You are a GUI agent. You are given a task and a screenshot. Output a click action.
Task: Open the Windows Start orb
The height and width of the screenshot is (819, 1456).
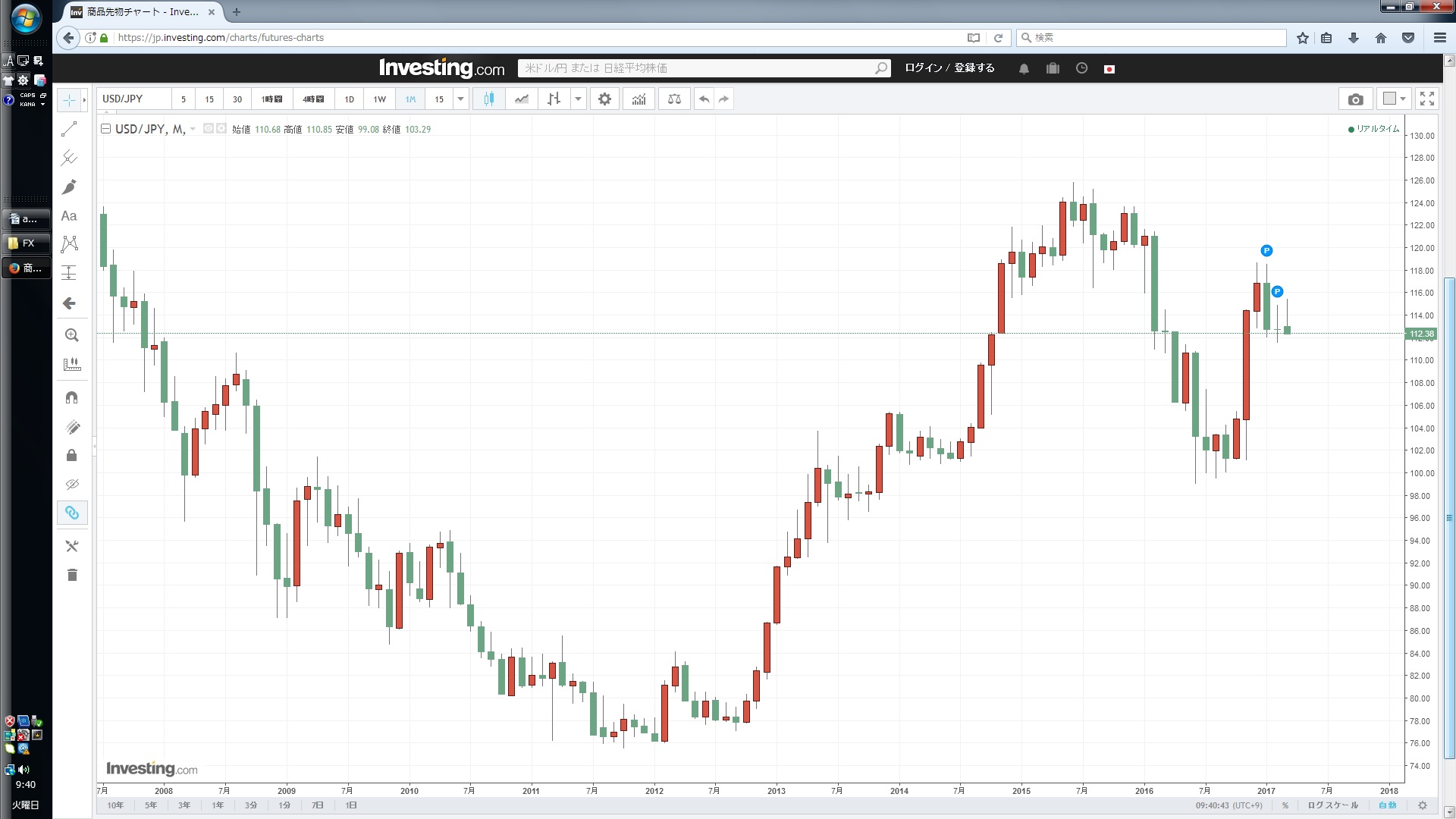coord(26,18)
